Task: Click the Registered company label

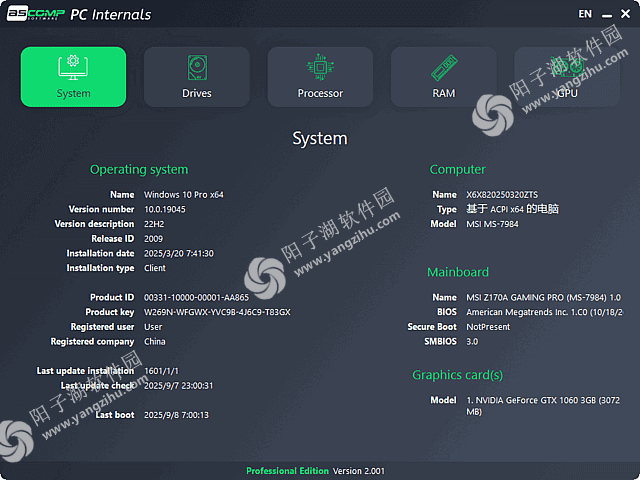Action: tap(92, 342)
